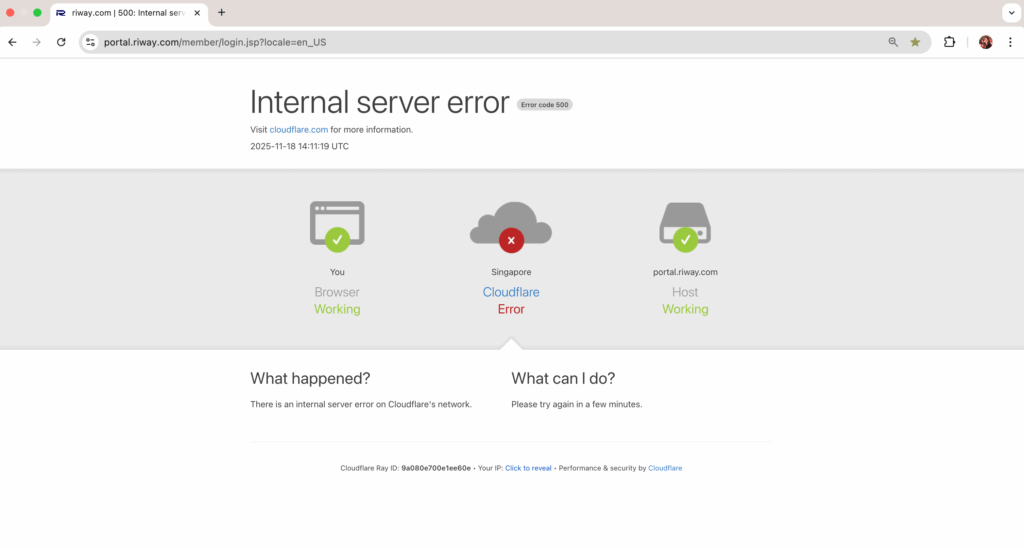Click the timestamp 2025-11-18 14:11:19 UTC
This screenshot has width=1024, height=548.
(299, 146)
